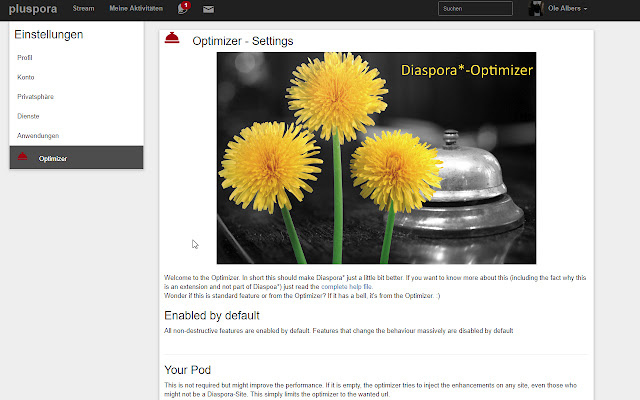Click the Enabled by default heading
The image size is (640, 400).
click(212, 316)
